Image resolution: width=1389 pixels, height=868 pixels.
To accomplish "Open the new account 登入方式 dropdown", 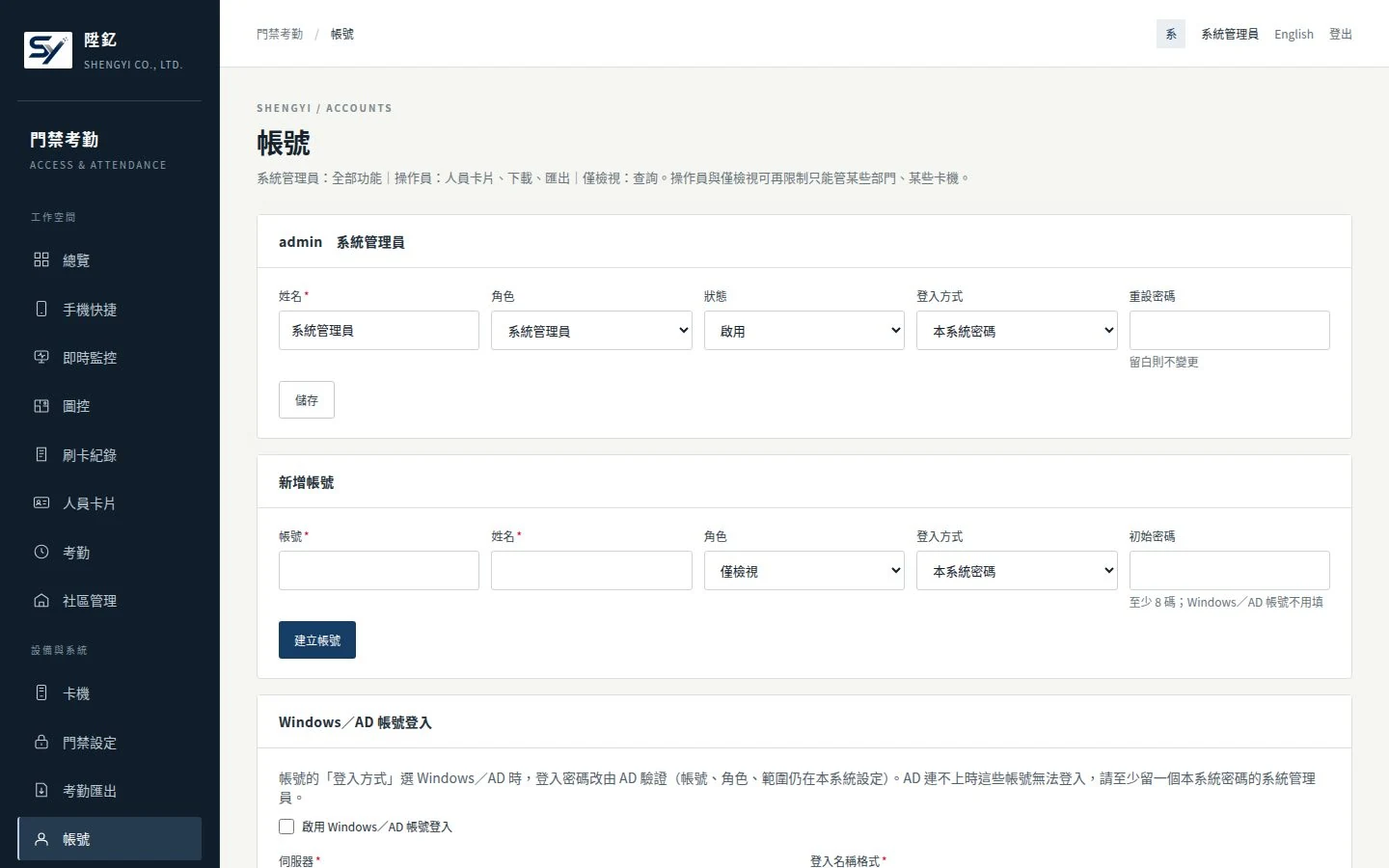I will 1017,570.
